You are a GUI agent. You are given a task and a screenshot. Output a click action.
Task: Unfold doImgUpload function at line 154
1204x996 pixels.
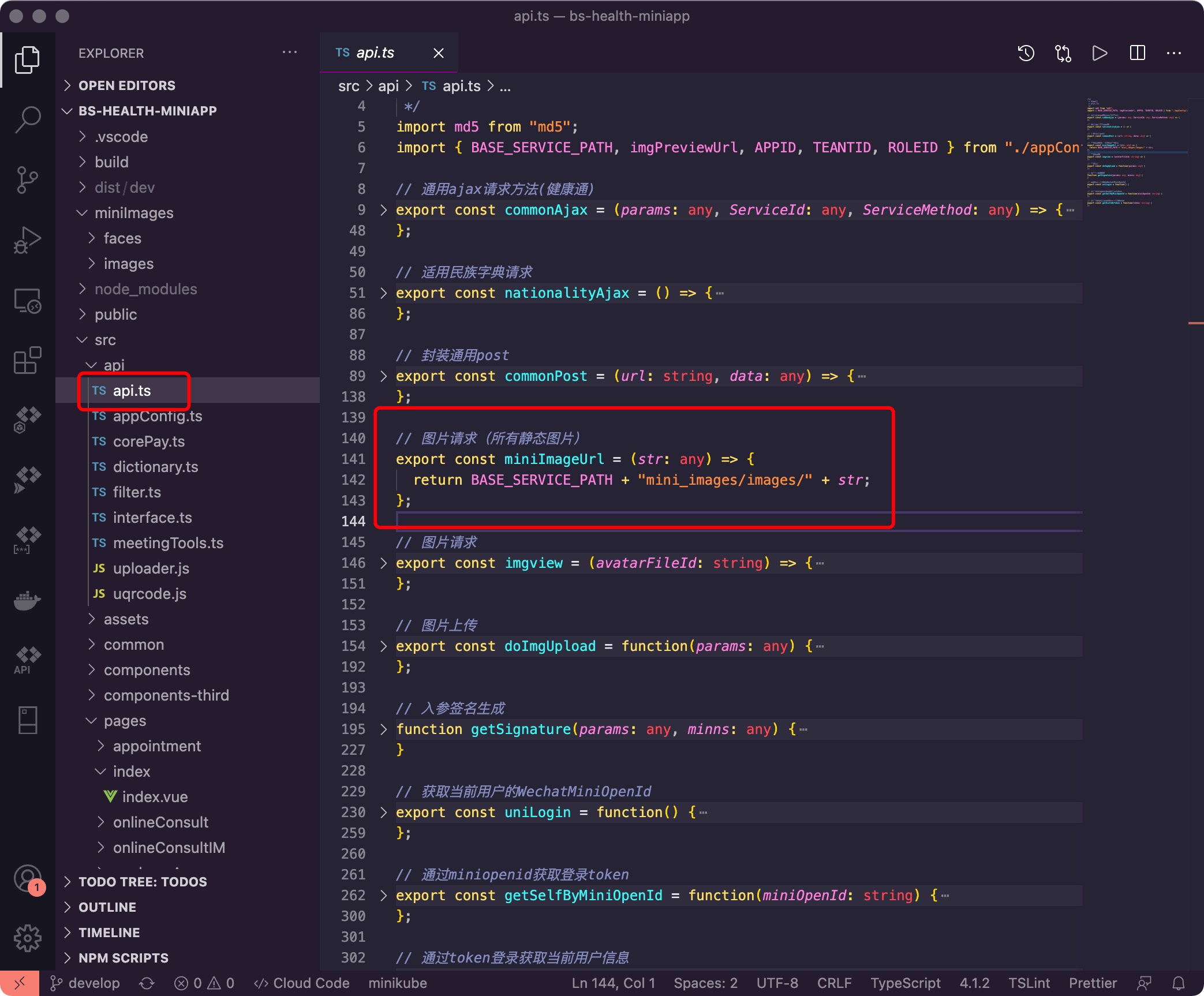click(x=383, y=646)
